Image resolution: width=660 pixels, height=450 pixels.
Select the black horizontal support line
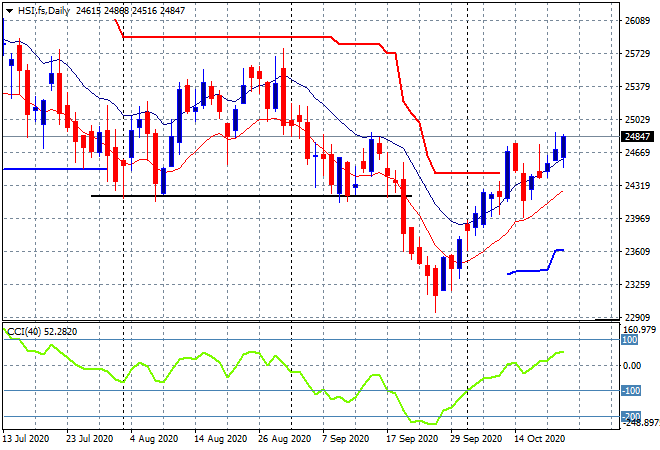(251, 196)
